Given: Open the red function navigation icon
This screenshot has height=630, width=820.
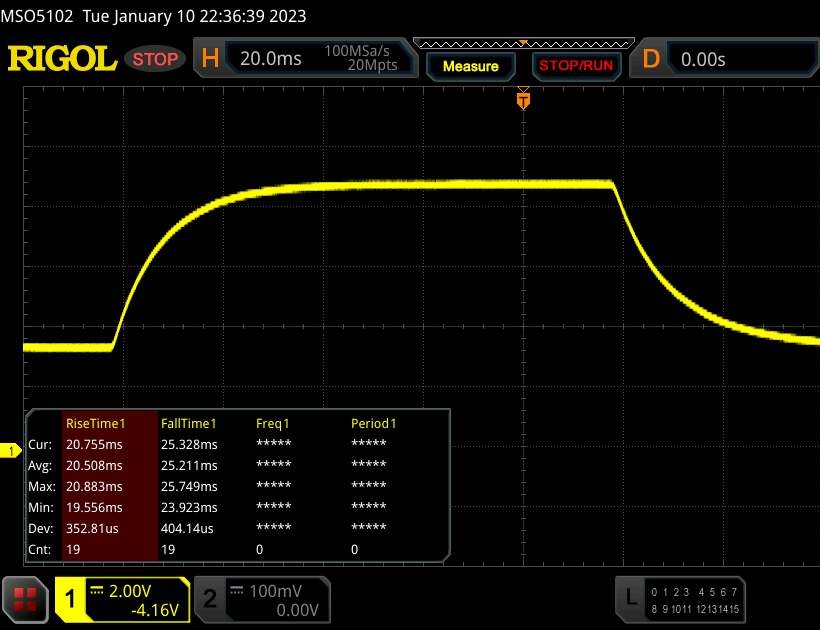Looking at the screenshot, I should (x=25, y=599).
